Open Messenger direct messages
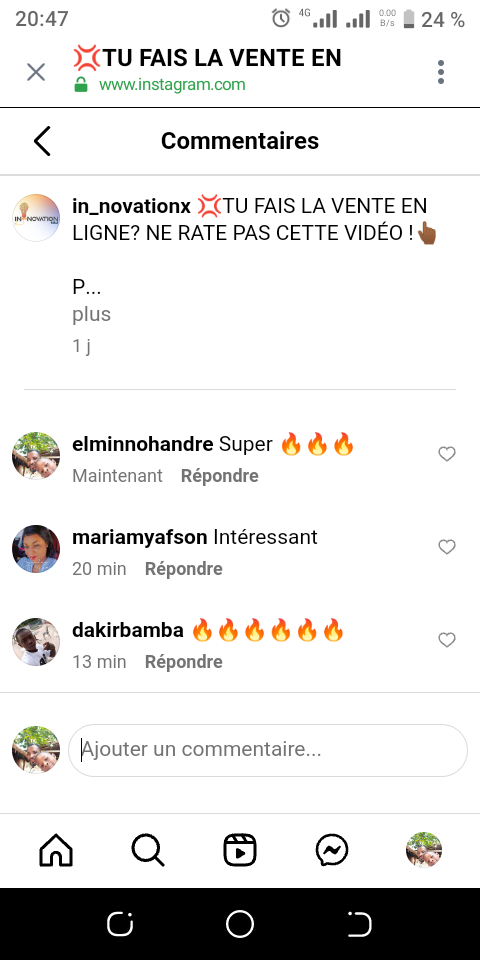480x960 pixels. click(332, 850)
